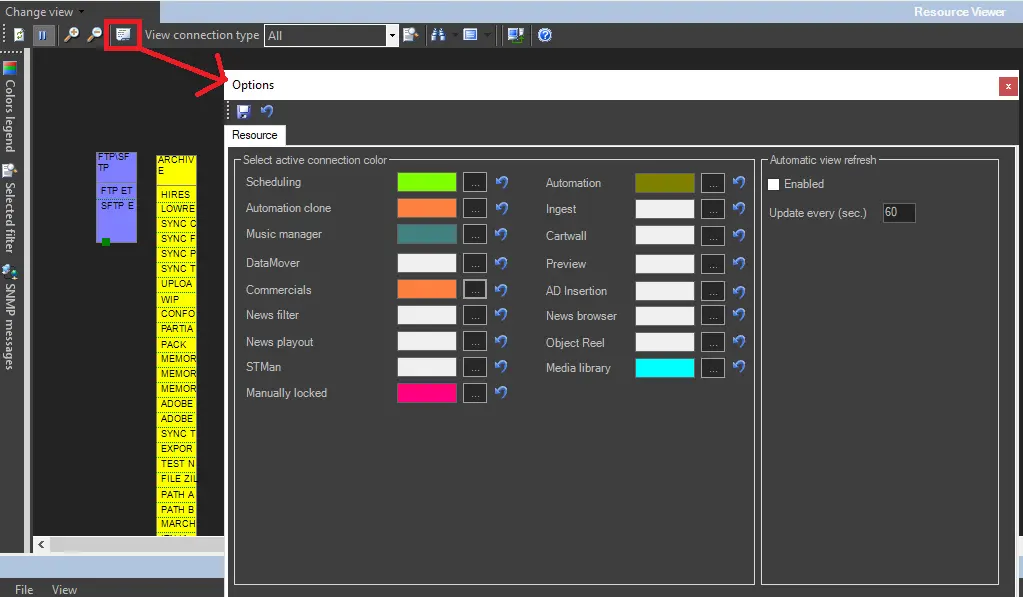Click the save icon in Options dialog
Viewport: 1023px width, 597px height.
pos(244,112)
